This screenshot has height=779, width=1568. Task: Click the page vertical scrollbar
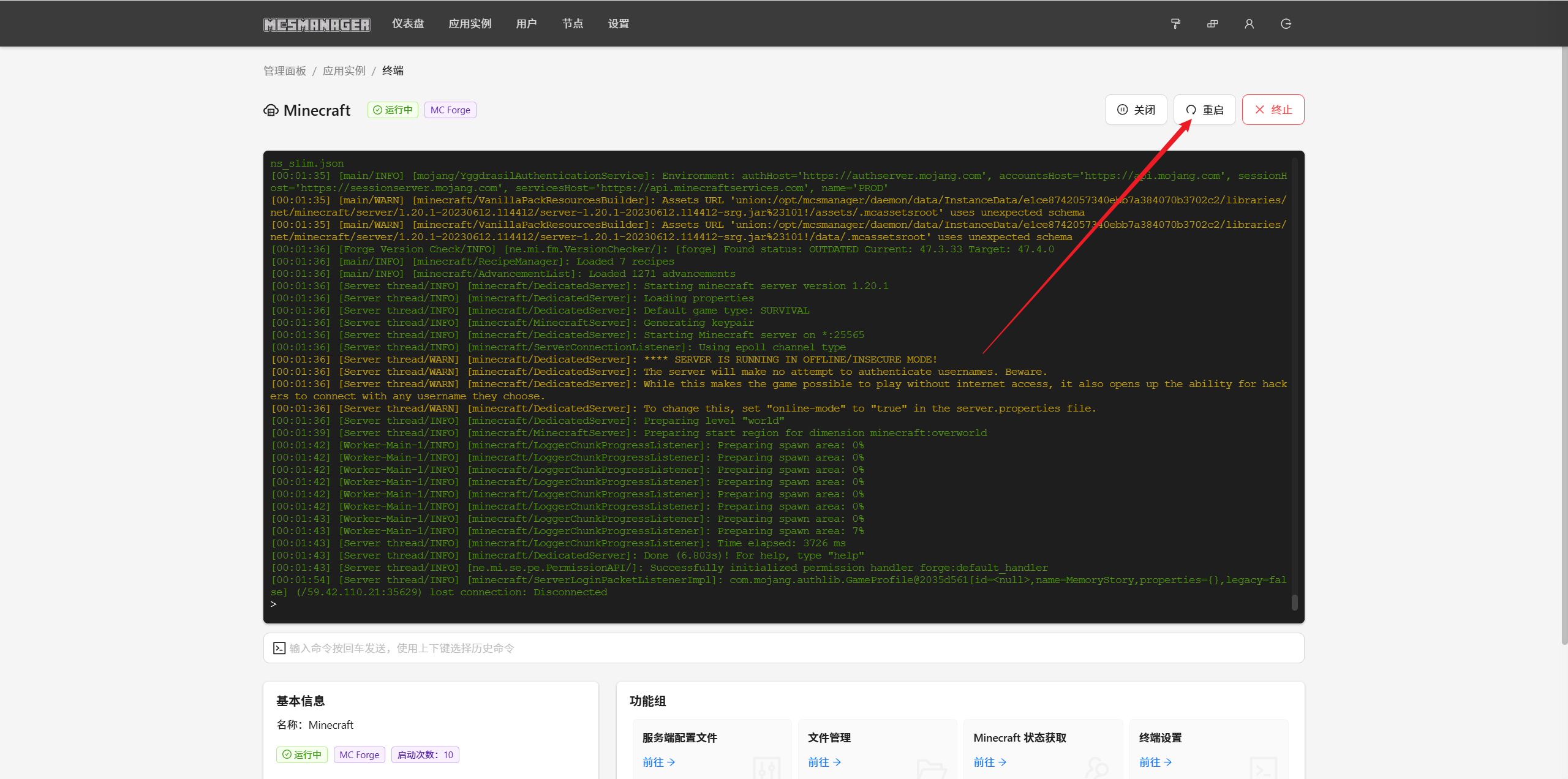1564,346
